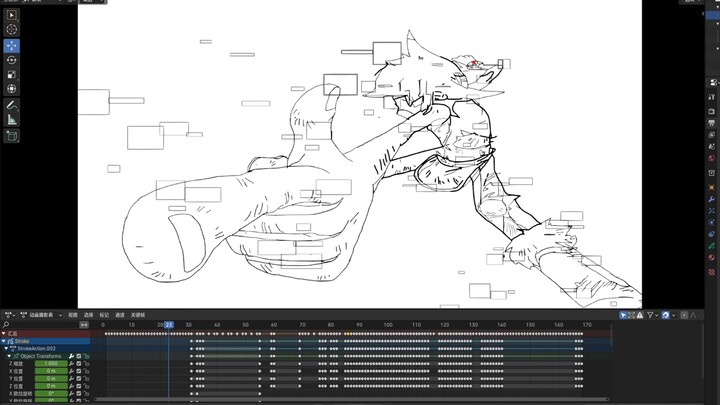The image size is (720, 405).
Task: Open the Output properties tab
Action: point(711,123)
